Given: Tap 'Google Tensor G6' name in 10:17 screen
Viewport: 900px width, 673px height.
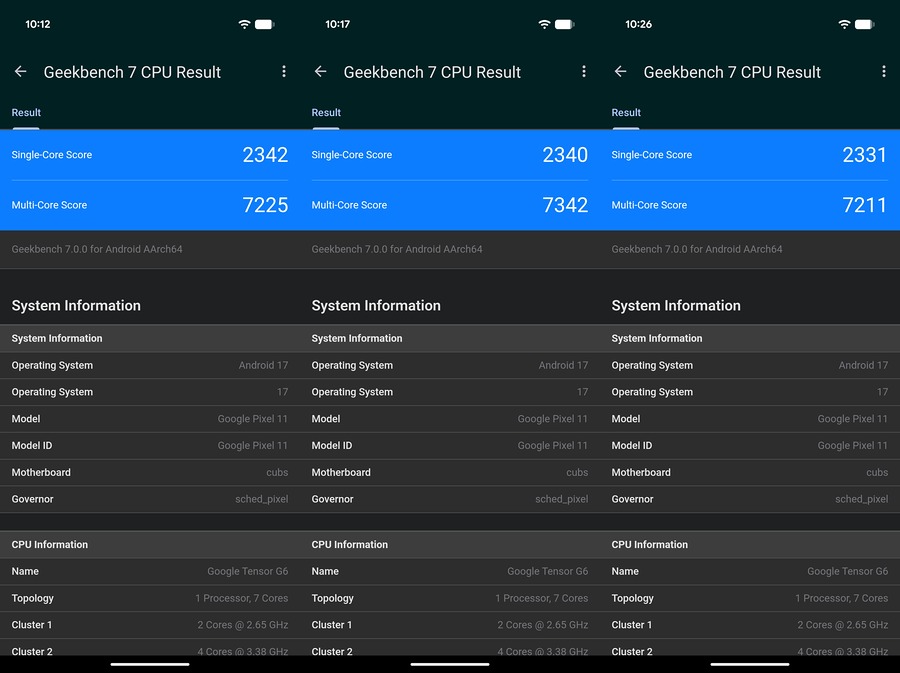Looking at the screenshot, I should pyautogui.click(x=548, y=571).
